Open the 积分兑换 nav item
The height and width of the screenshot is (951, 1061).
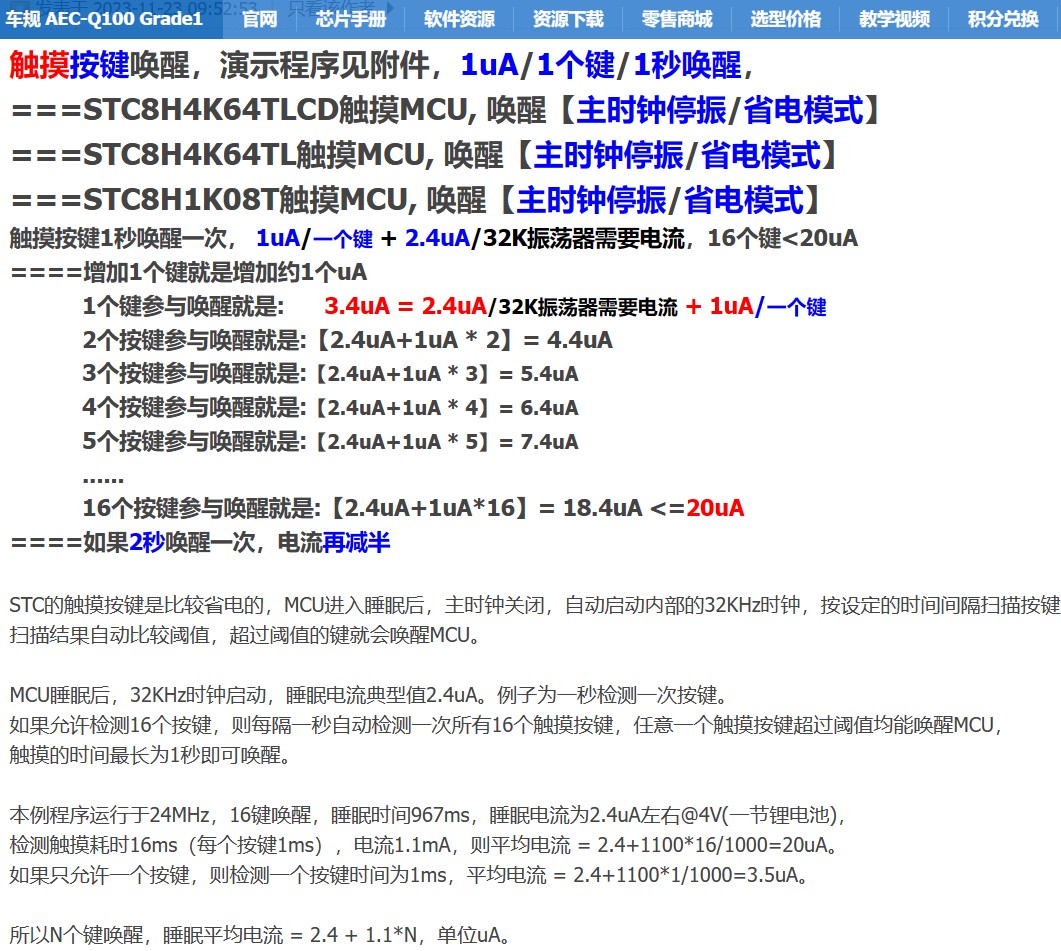(1003, 19)
